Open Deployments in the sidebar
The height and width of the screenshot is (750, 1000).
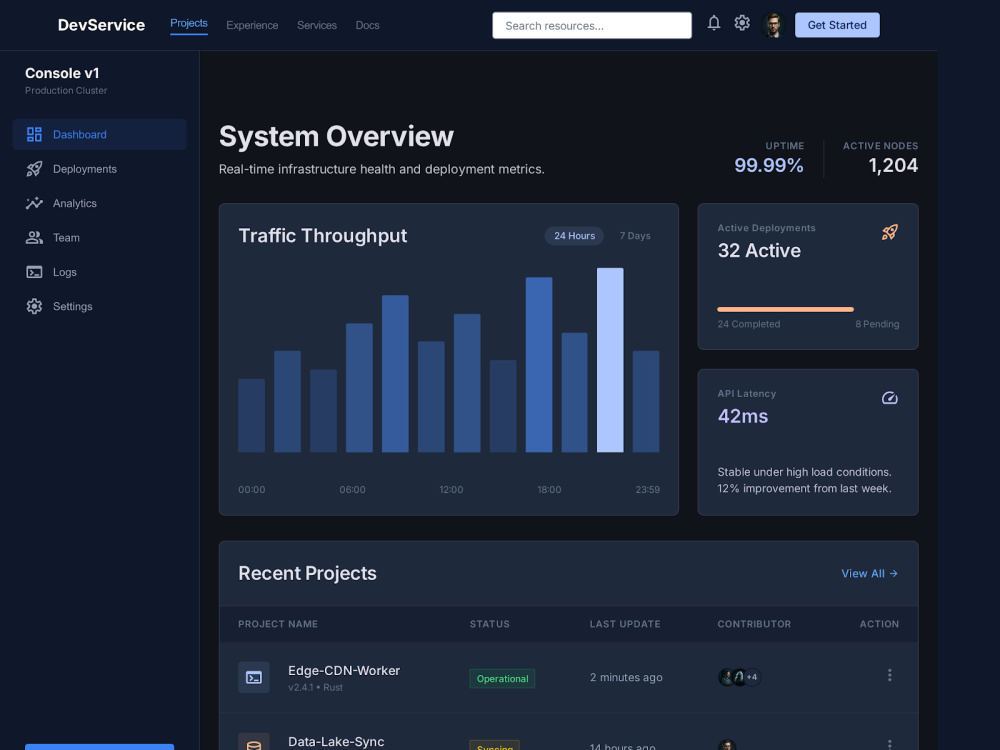click(99, 168)
